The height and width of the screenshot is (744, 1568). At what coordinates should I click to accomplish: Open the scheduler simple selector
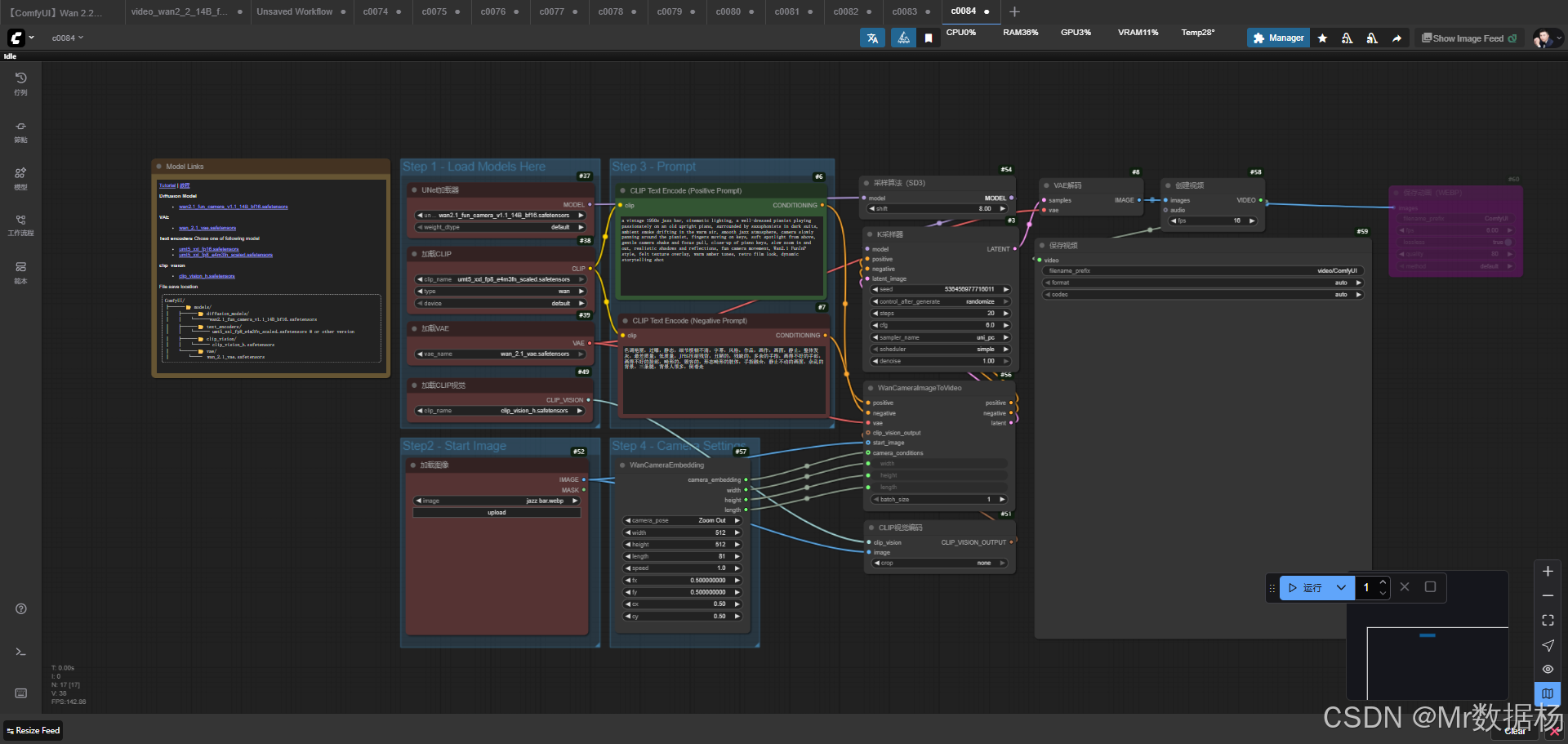[941, 349]
